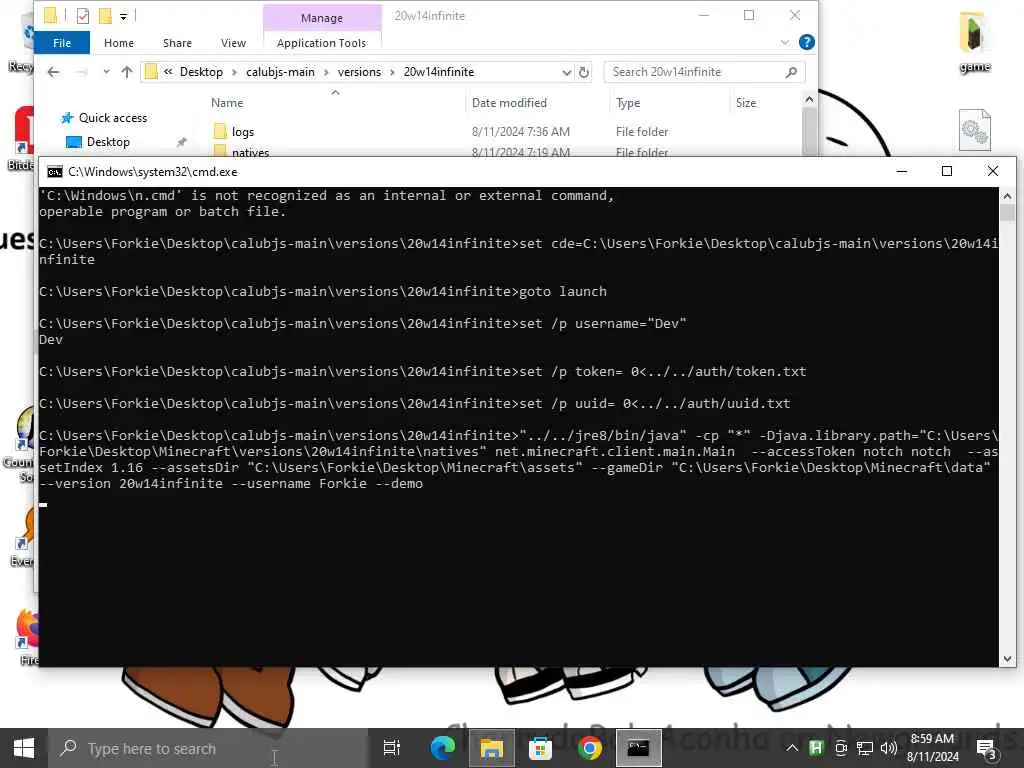Sort by Type column header
This screenshot has width=1024, height=768.
click(628, 103)
